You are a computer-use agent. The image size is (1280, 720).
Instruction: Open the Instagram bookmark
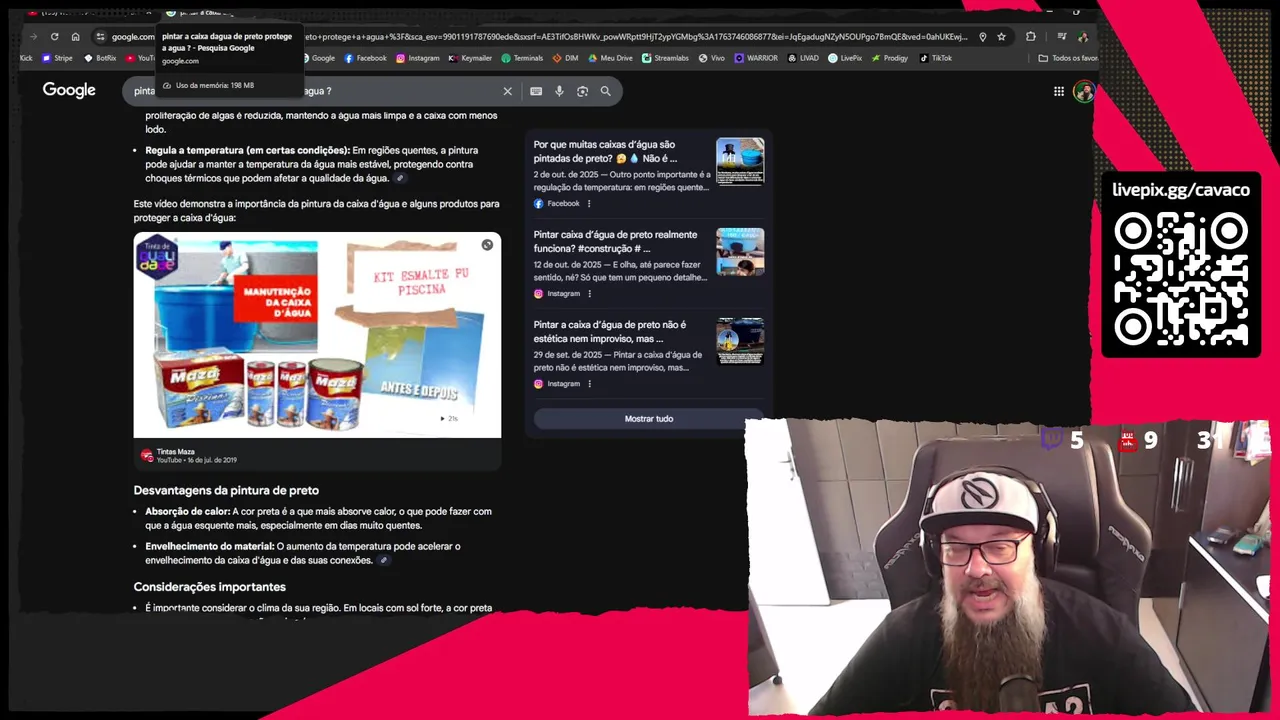(x=418, y=58)
